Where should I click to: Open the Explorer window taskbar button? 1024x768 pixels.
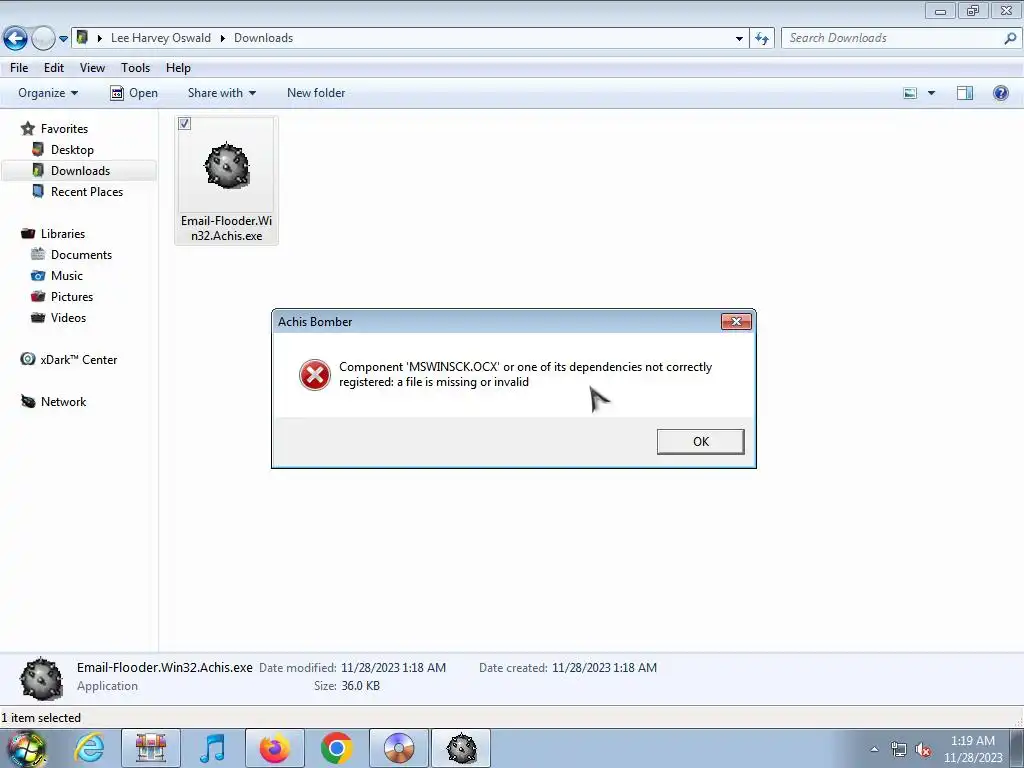tap(151, 748)
